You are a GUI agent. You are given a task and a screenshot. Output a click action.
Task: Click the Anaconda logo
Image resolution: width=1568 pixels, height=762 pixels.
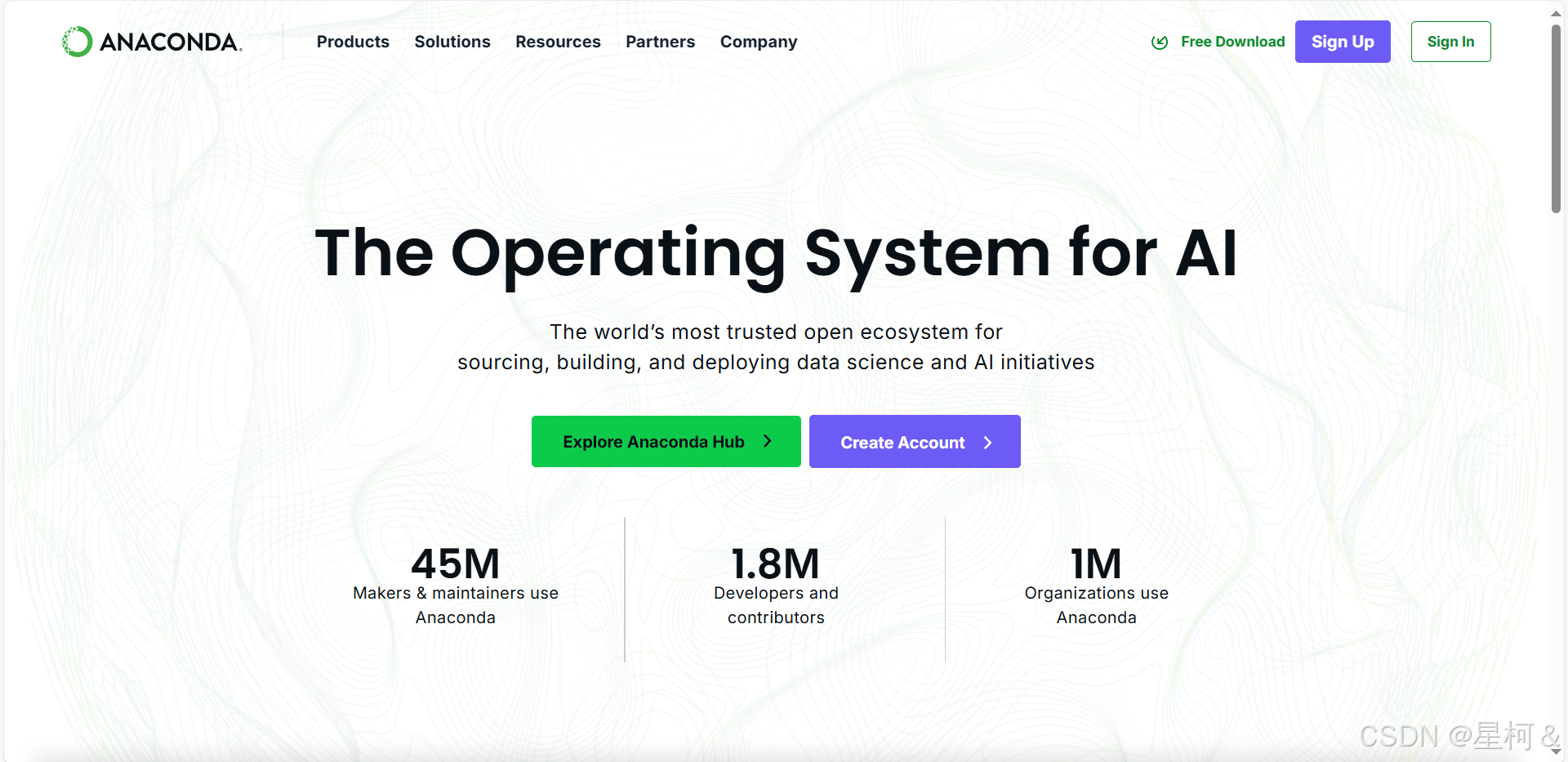[x=152, y=42]
